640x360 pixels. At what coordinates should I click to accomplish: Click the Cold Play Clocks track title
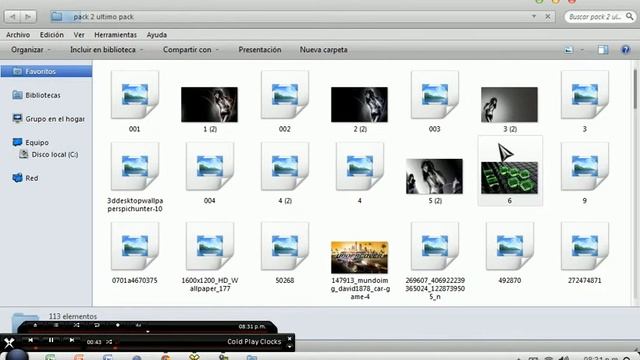254,342
